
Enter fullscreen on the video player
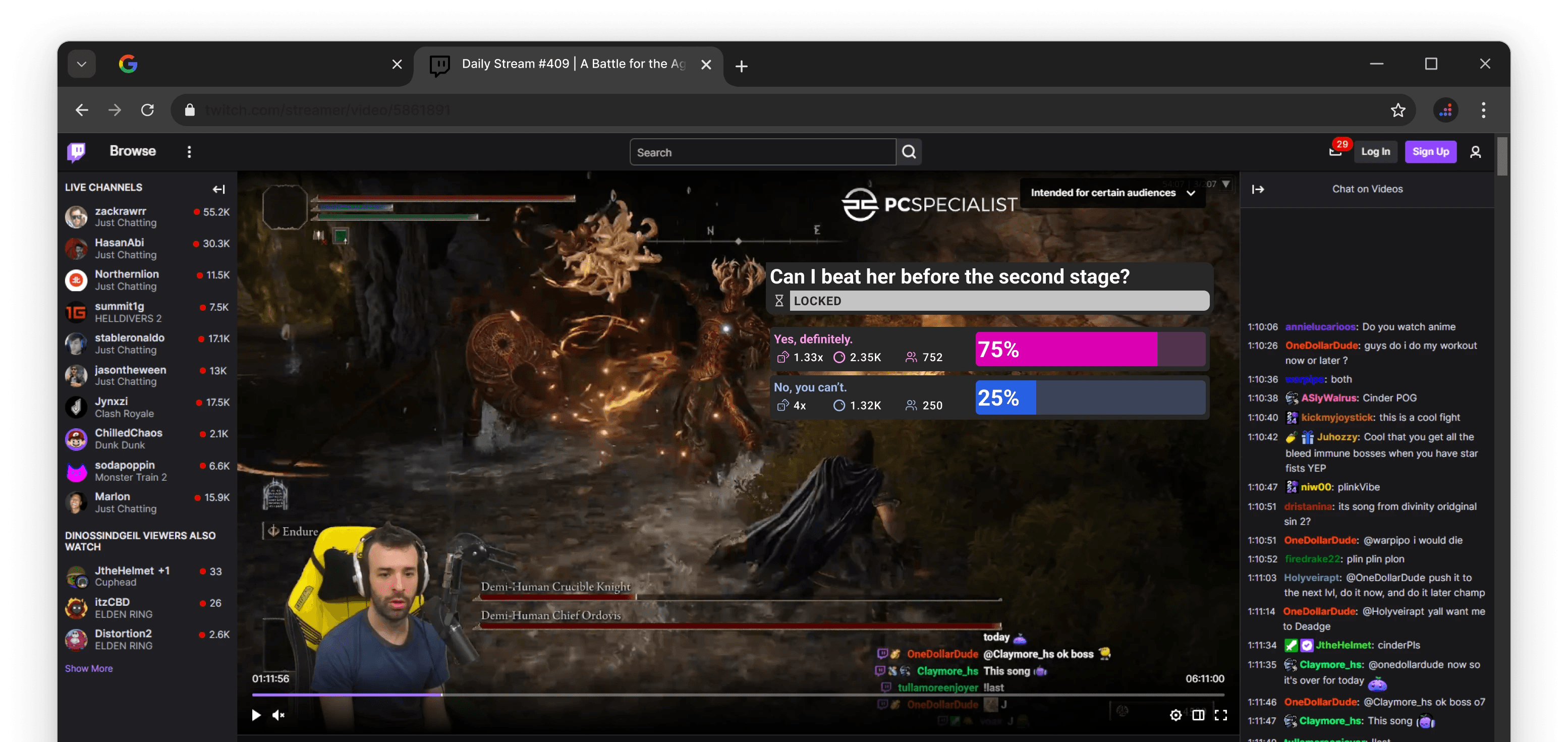click(1220, 715)
